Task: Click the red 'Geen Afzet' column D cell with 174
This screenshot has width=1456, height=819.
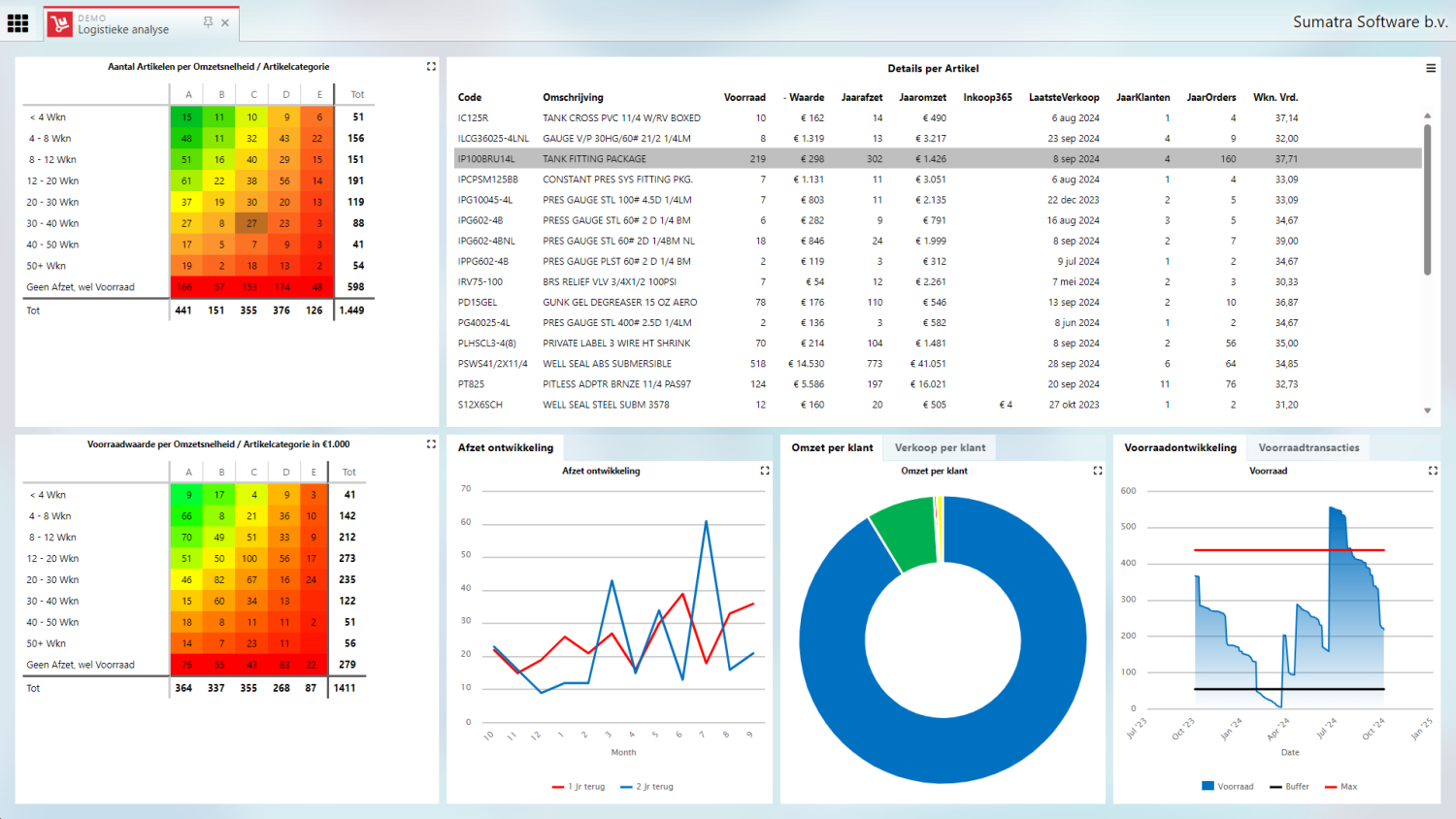Action: pos(284,287)
